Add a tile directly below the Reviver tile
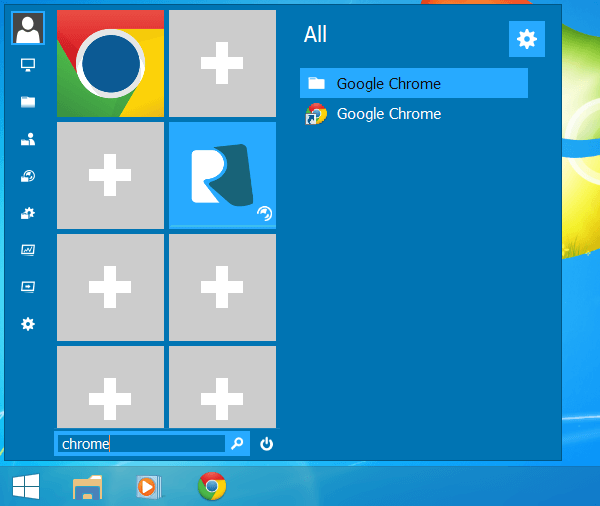 point(222,287)
